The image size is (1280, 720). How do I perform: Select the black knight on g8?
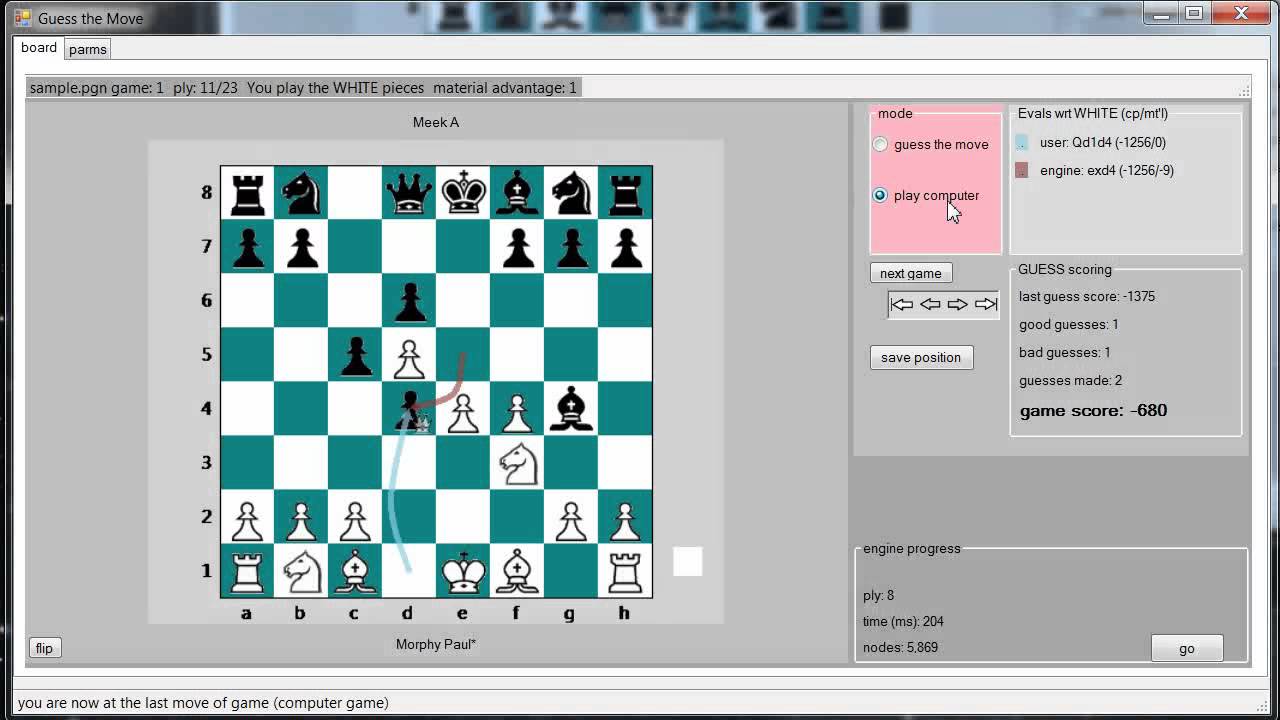[x=571, y=192]
